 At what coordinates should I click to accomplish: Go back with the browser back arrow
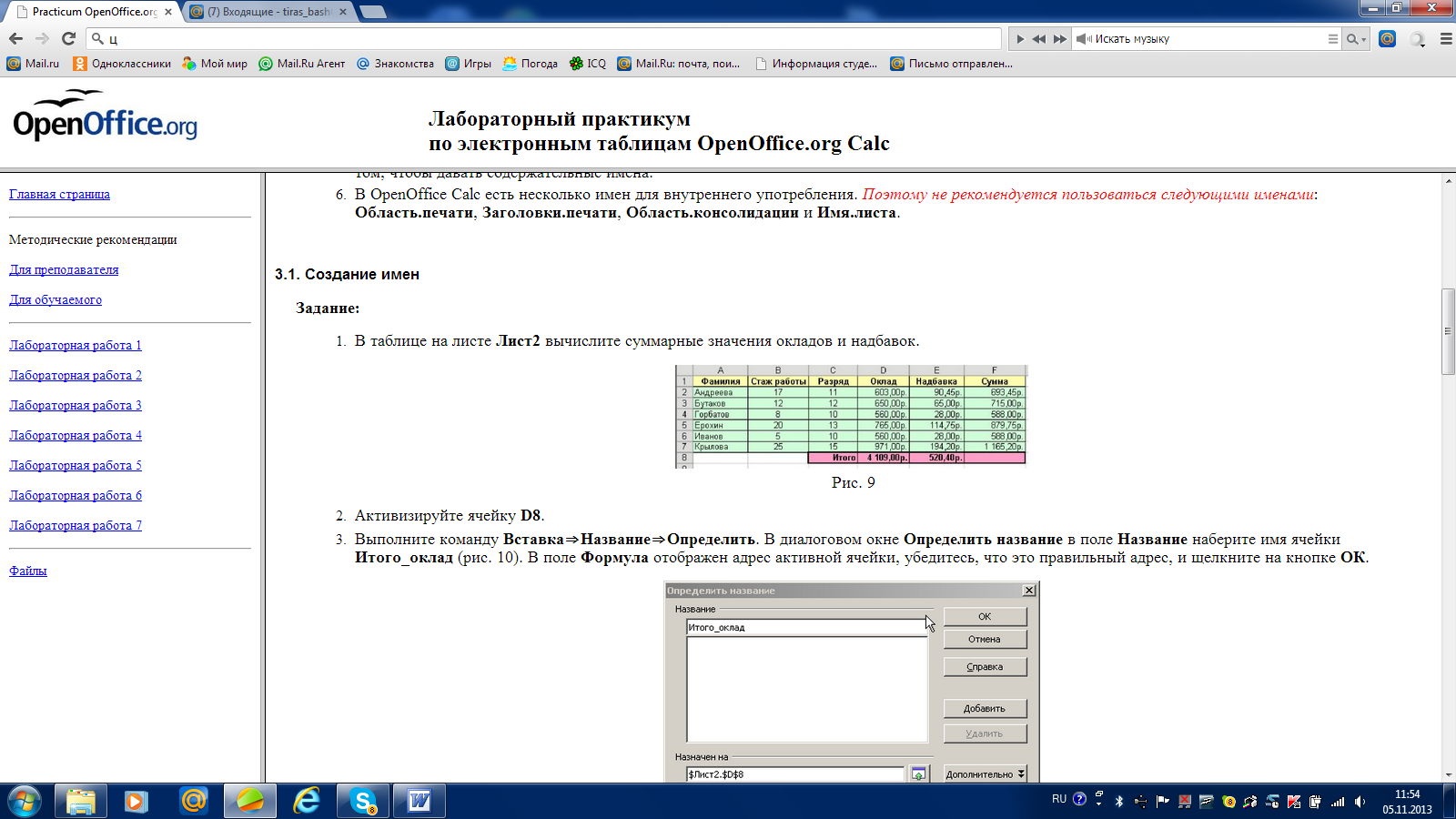[x=15, y=38]
